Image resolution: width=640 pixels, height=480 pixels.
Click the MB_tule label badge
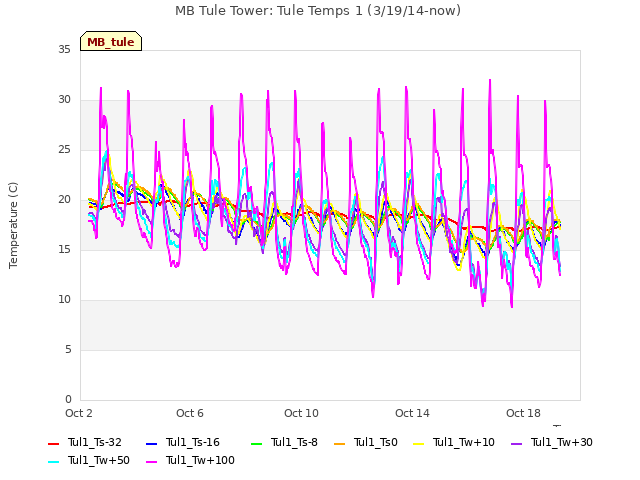point(111,41)
